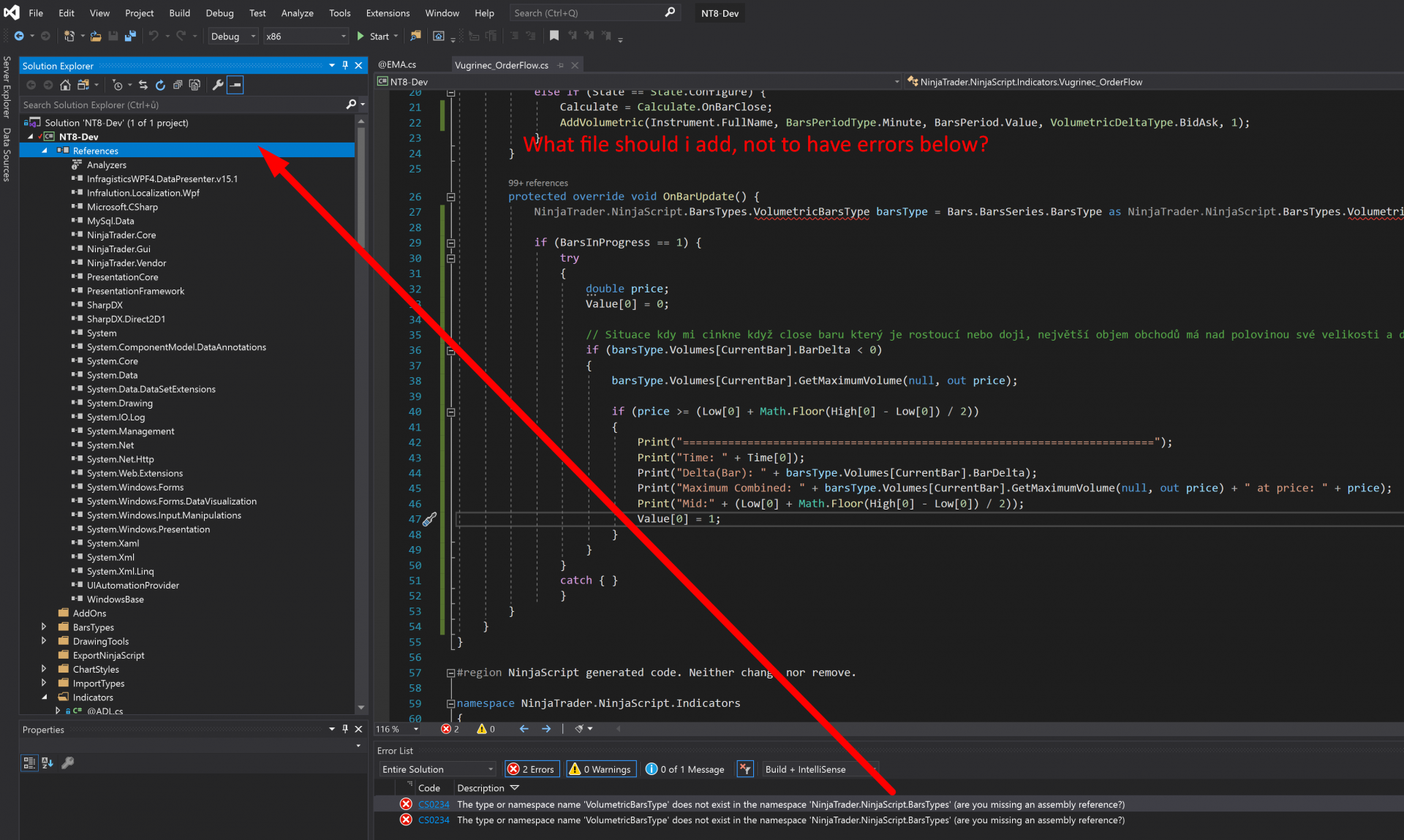Toggle the 2 Errors filter

click(532, 769)
